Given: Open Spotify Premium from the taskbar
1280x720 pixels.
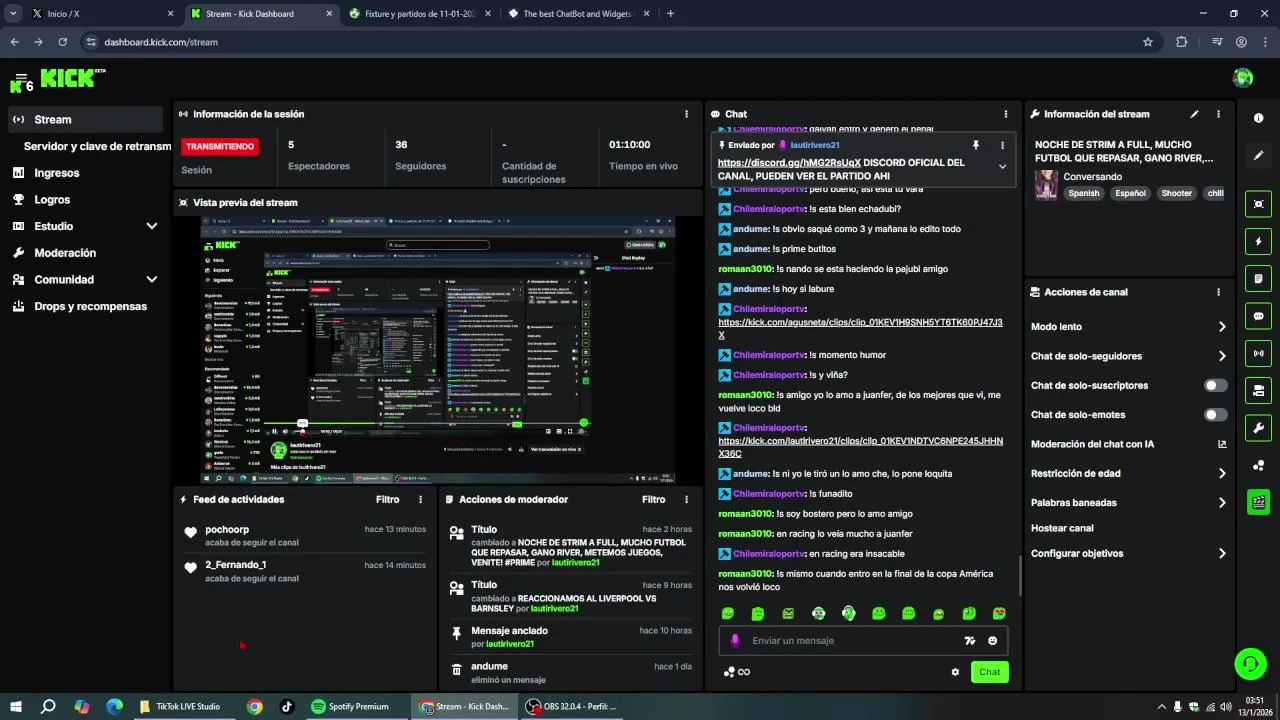Looking at the screenshot, I should [x=350, y=706].
